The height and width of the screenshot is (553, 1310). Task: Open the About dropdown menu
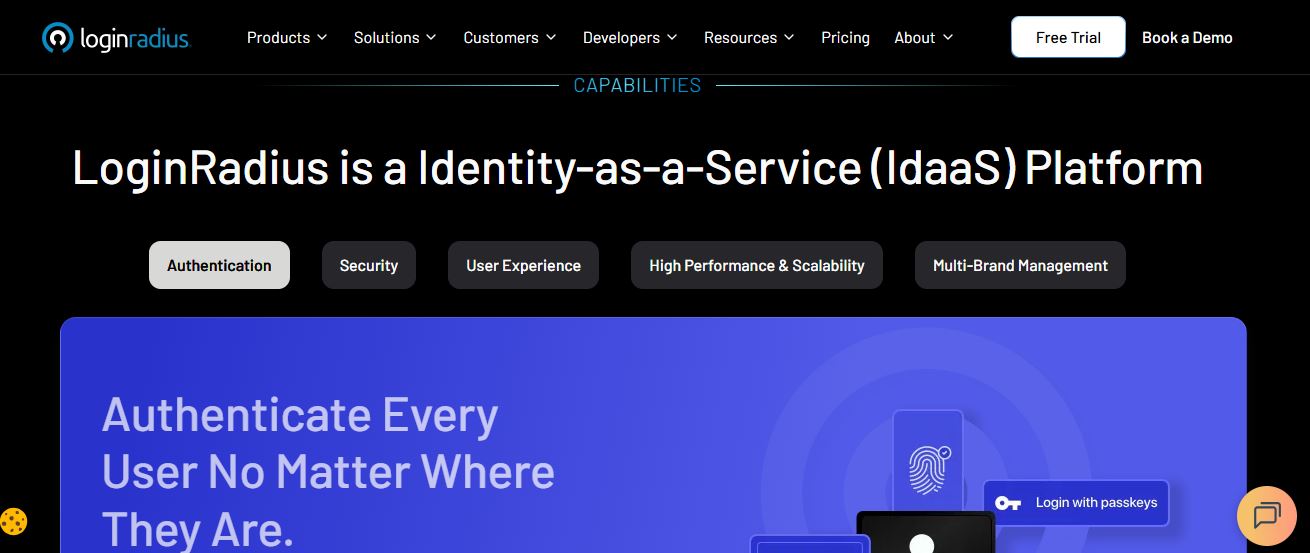pos(923,37)
